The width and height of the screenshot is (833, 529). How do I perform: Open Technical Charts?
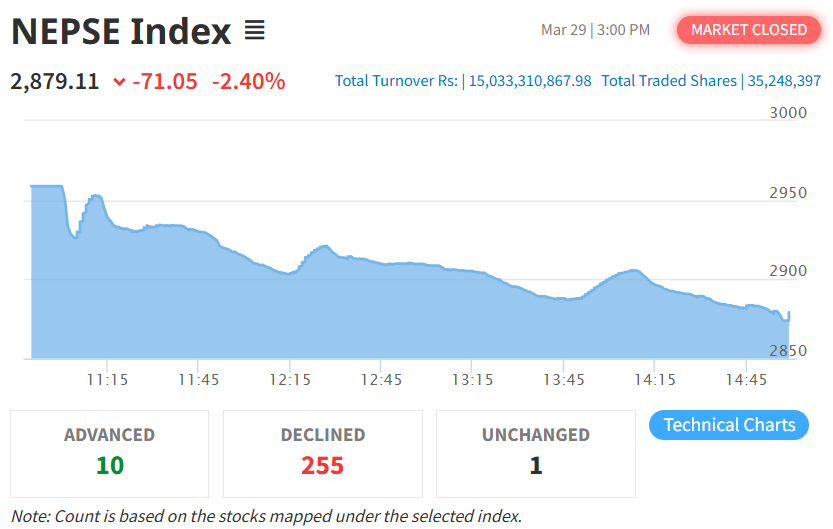pyautogui.click(x=729, y=425)
